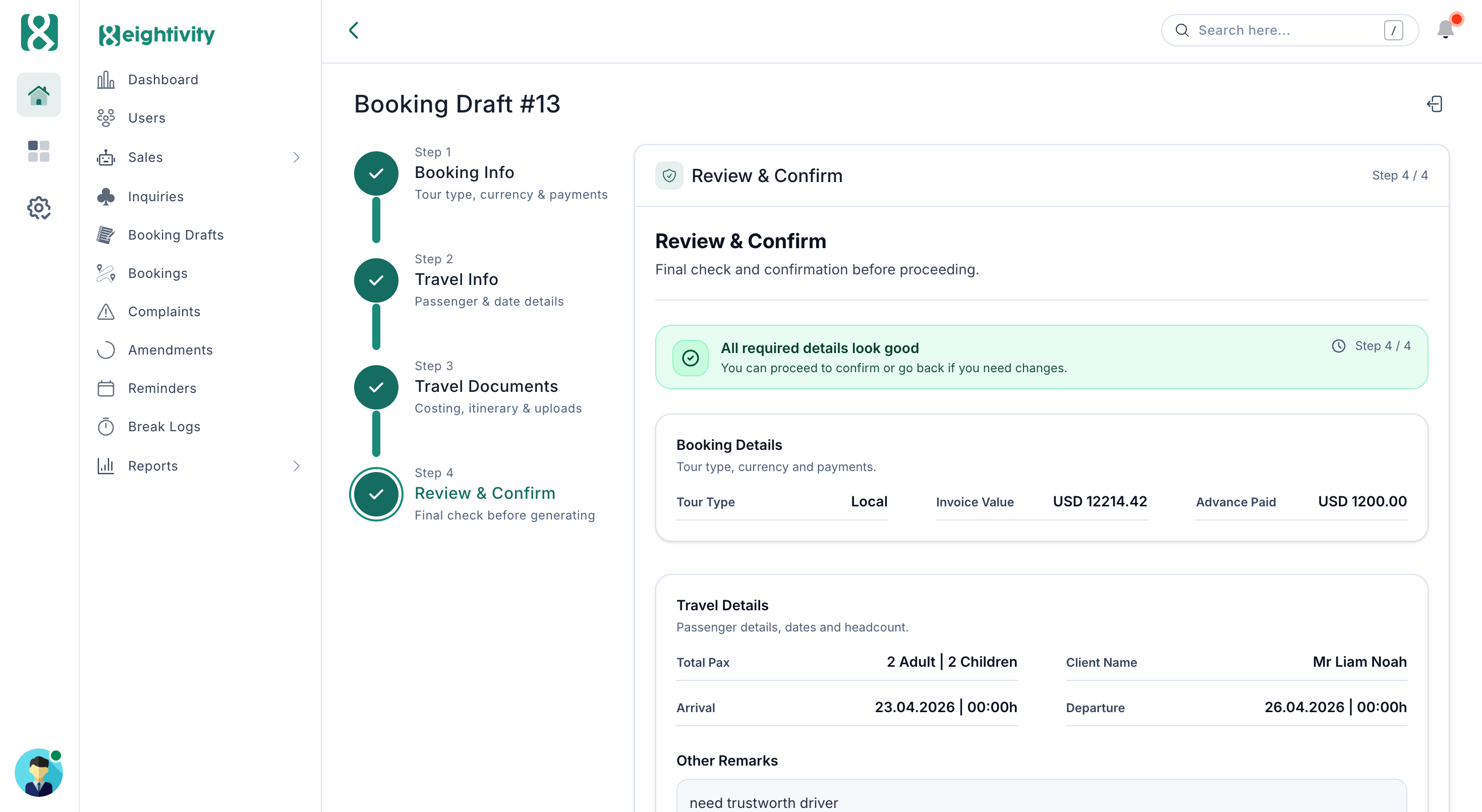Click 'Booking Details' section heading
This screenshot has height=812, width=1482.
point(729,445)
